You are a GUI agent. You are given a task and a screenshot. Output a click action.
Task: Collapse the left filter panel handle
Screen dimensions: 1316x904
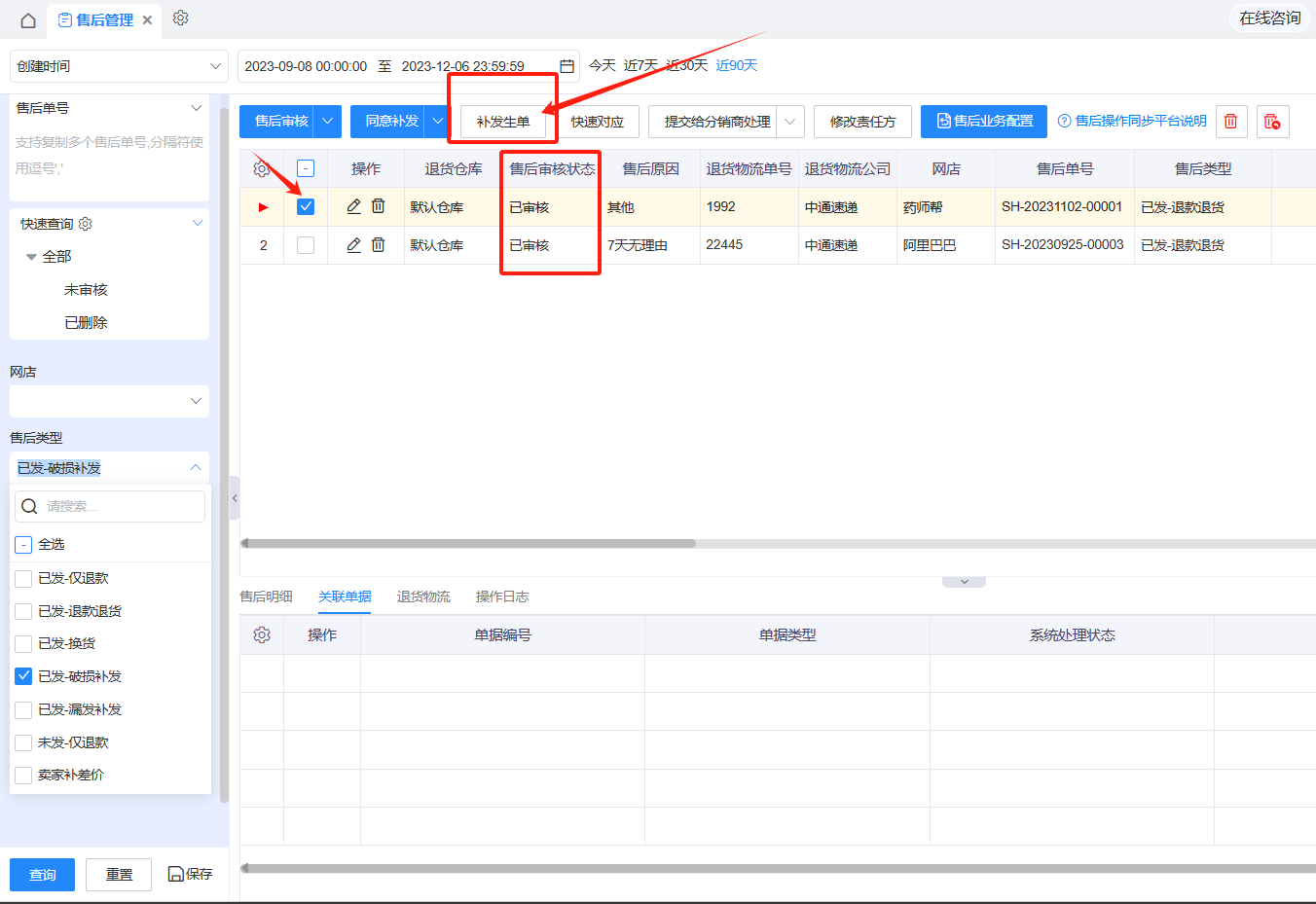(234, 498)
